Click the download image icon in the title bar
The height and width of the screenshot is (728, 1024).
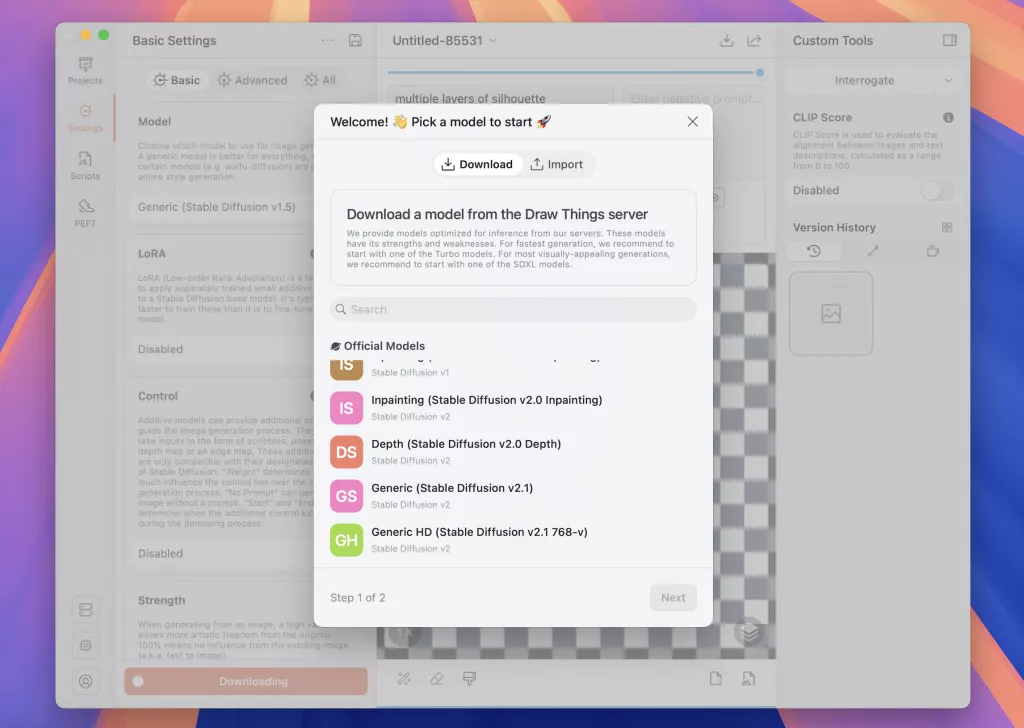(726, 40)
